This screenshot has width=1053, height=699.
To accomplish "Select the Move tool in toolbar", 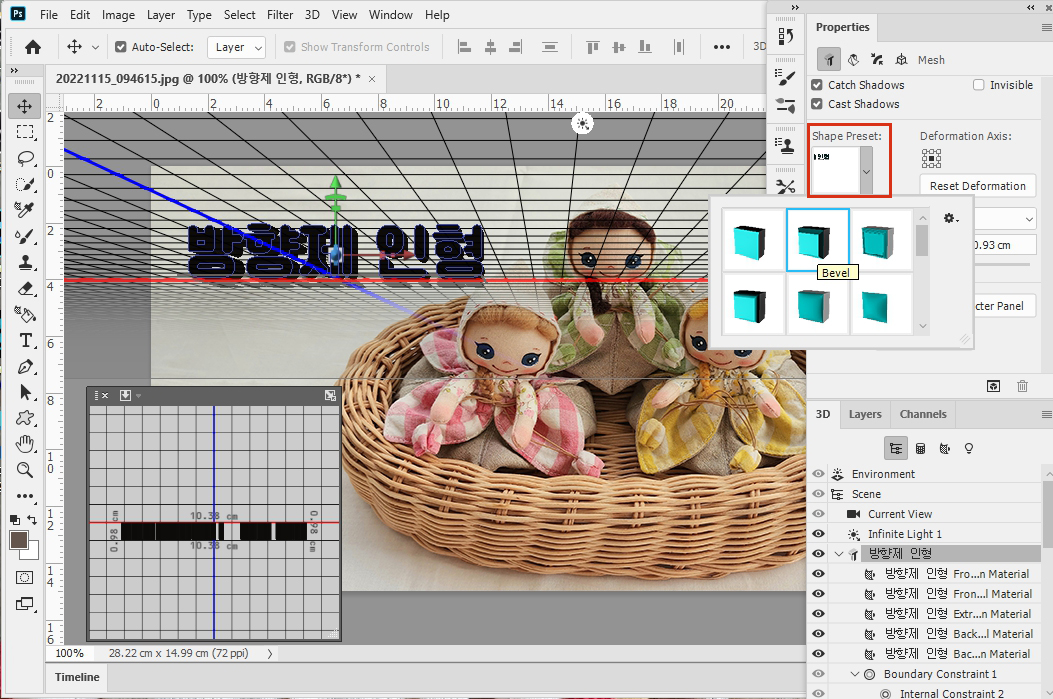I will (x=25, y=106).
